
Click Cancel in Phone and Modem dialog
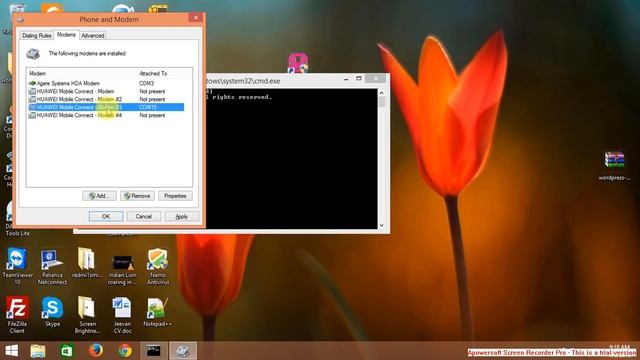click(x=144, y=216)
